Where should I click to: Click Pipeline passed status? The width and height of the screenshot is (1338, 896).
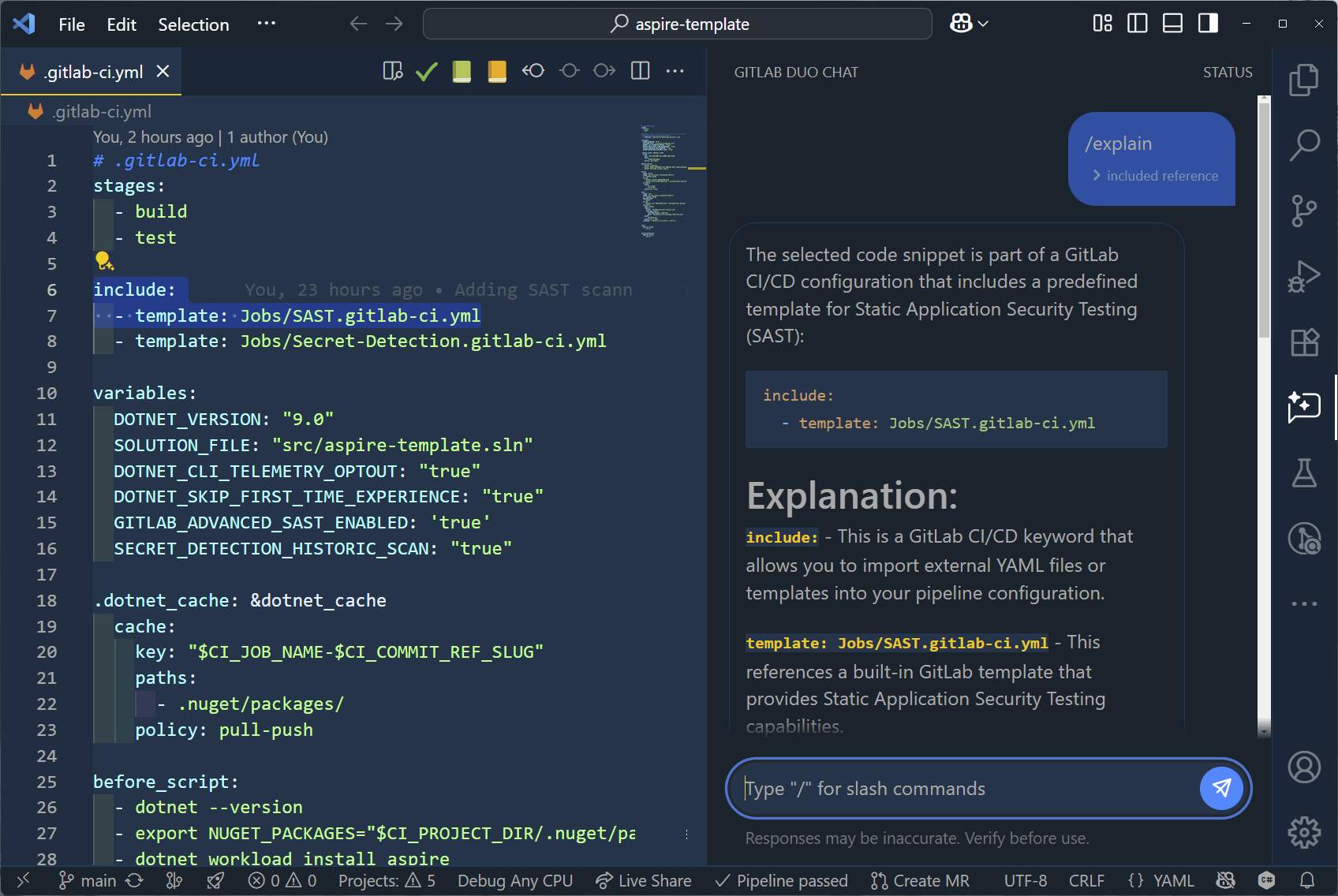tap(781, 880)
